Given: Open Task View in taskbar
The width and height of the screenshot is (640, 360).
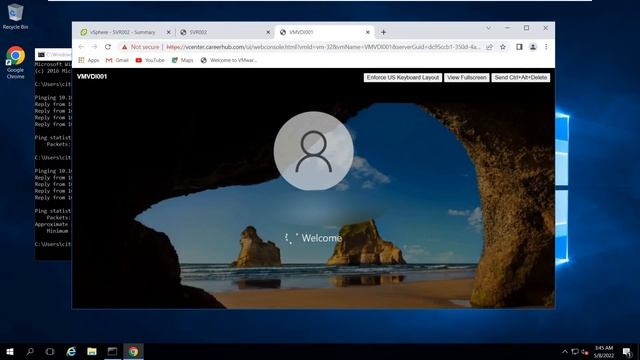Looking at the screenshot, I should [50, 351].
